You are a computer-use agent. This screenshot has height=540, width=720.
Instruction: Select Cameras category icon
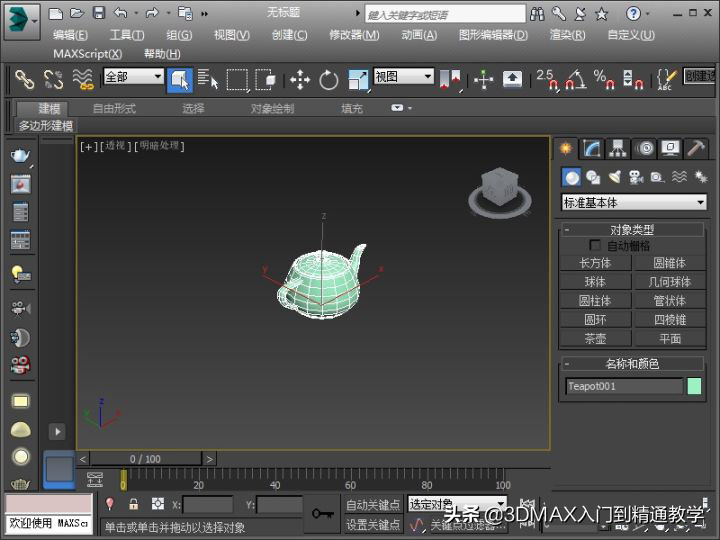point(636,177)
